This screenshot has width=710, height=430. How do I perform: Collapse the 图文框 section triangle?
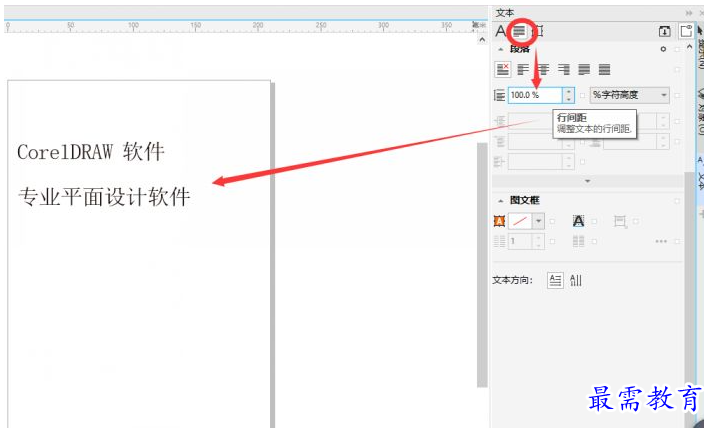point(500,201)
